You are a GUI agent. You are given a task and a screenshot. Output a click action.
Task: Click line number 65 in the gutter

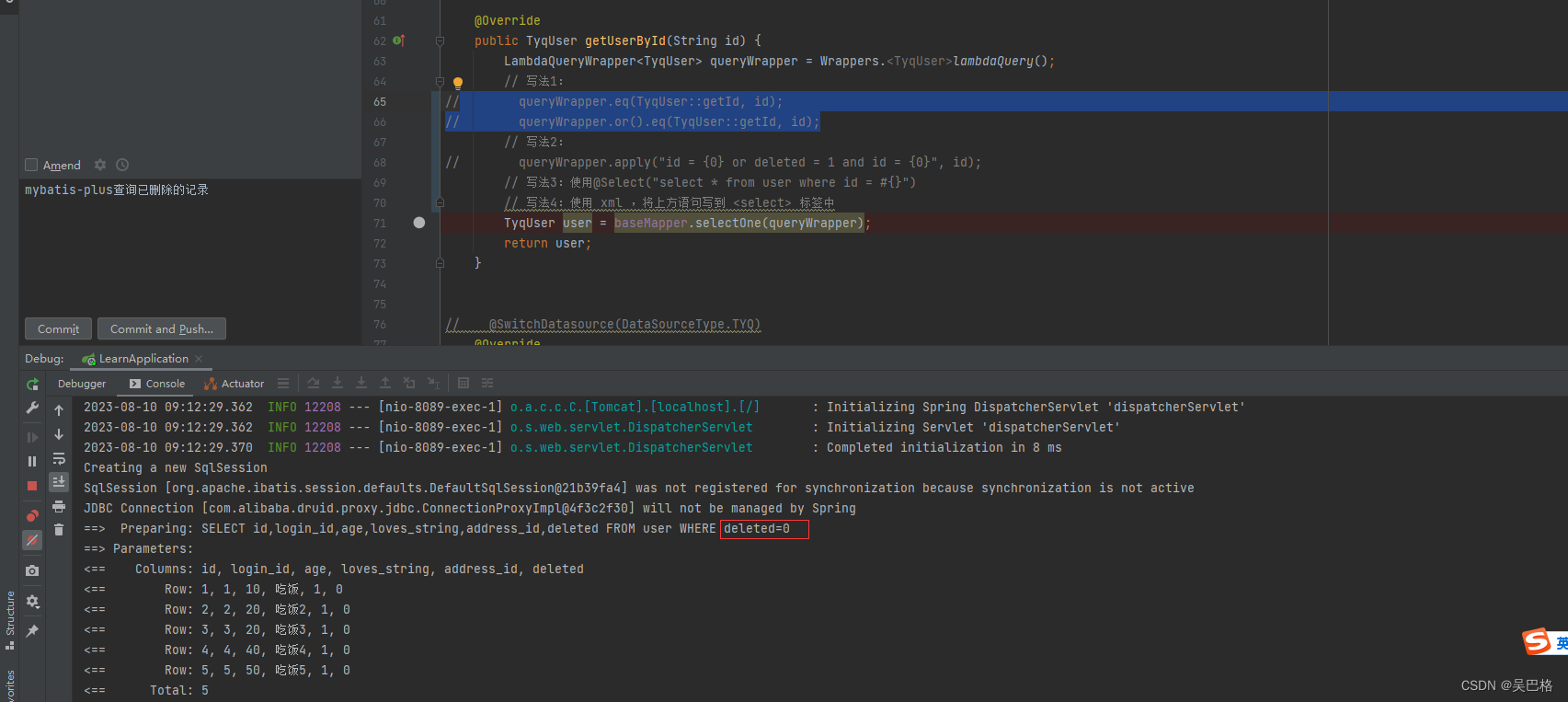click(380, 101)
